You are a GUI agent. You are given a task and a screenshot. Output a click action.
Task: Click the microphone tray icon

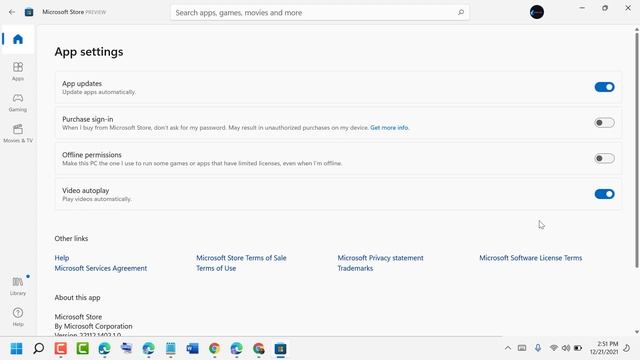tap(538, 348)
